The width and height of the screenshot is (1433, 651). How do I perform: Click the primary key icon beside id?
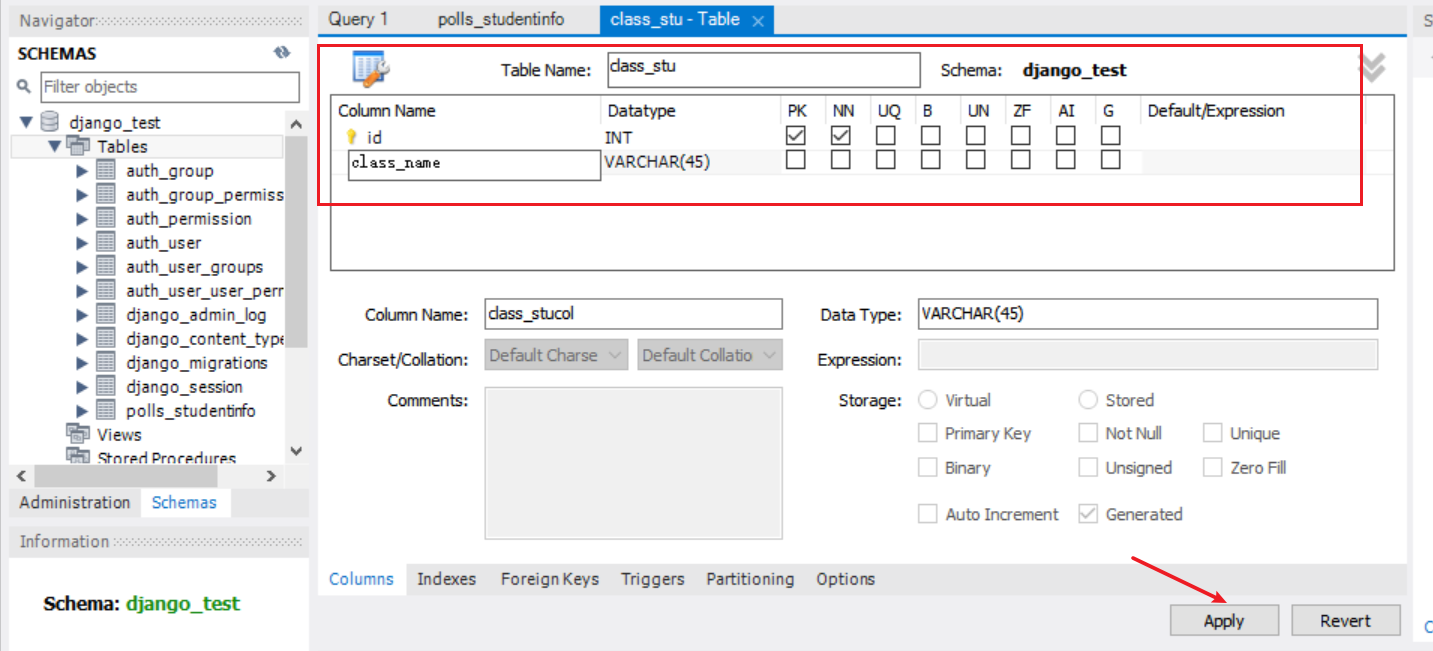pos(351,137)
